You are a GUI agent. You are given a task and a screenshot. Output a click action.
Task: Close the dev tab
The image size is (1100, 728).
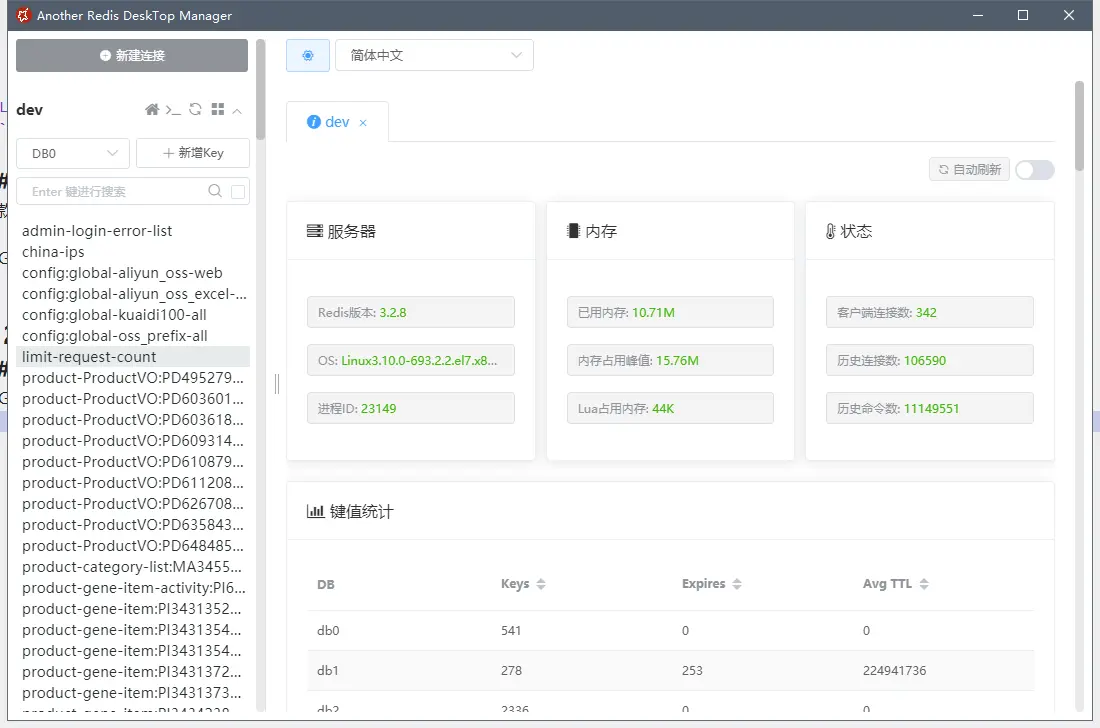point(363,121)
